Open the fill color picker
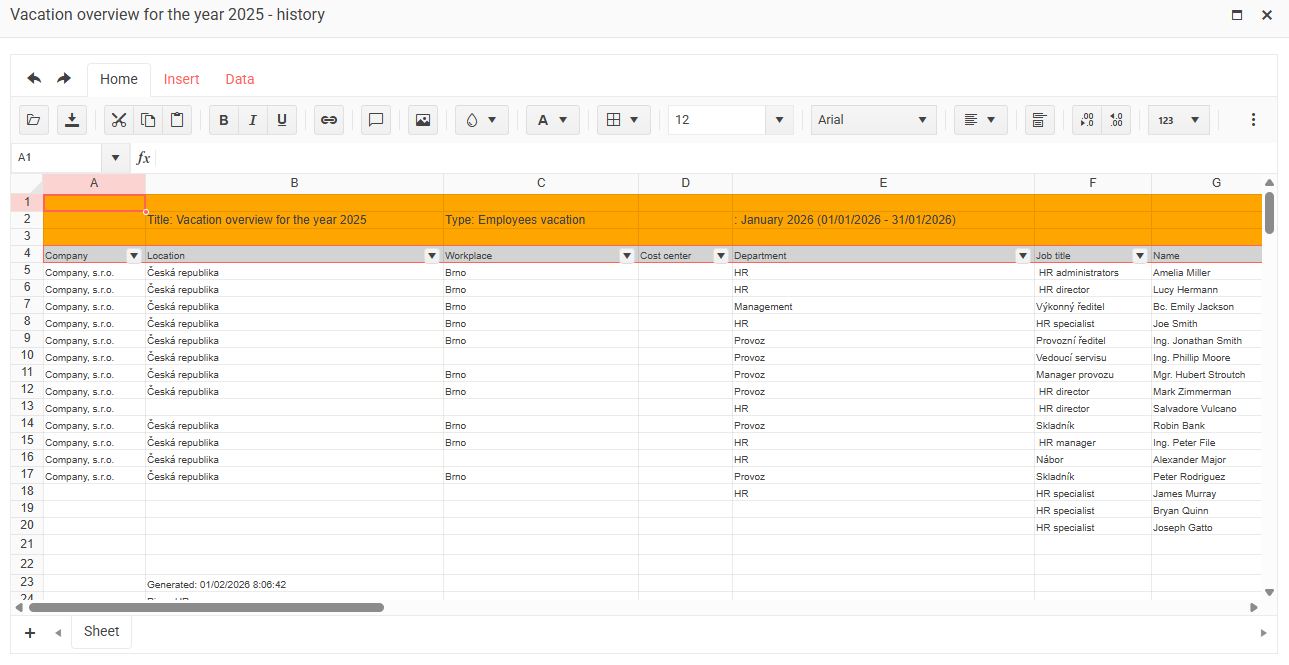 (482, 120)
